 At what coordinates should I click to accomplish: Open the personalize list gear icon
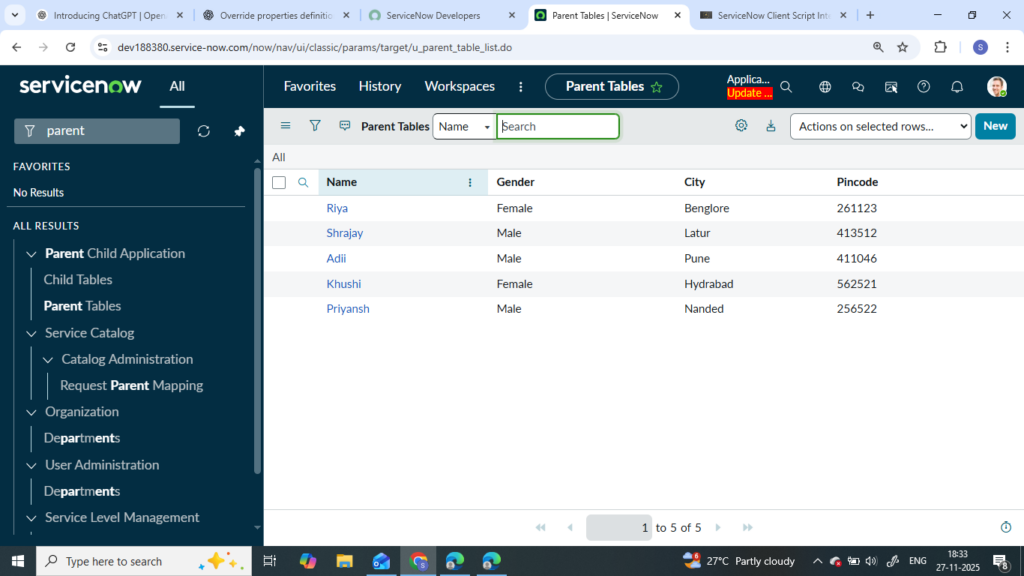coord(741,126)
